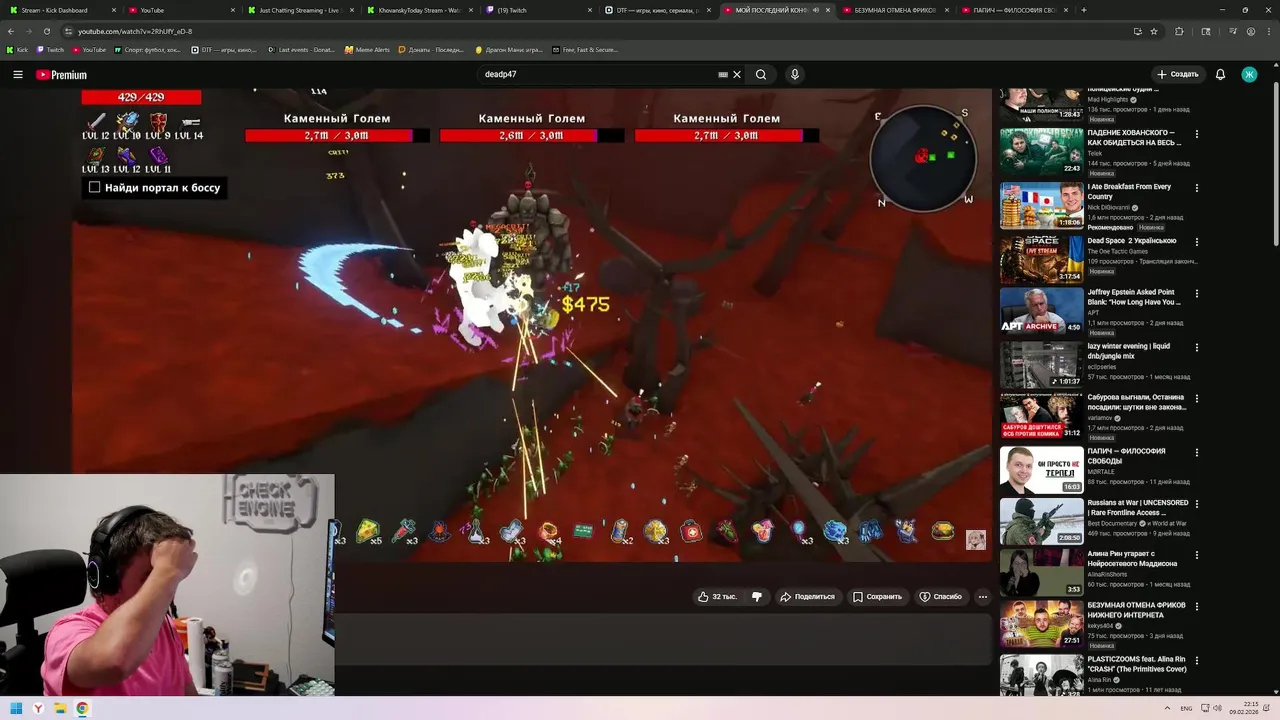This screenshot has height=720, width=1280.
Task: Open the Windows Start menu
Action: [x=16, y=709]
